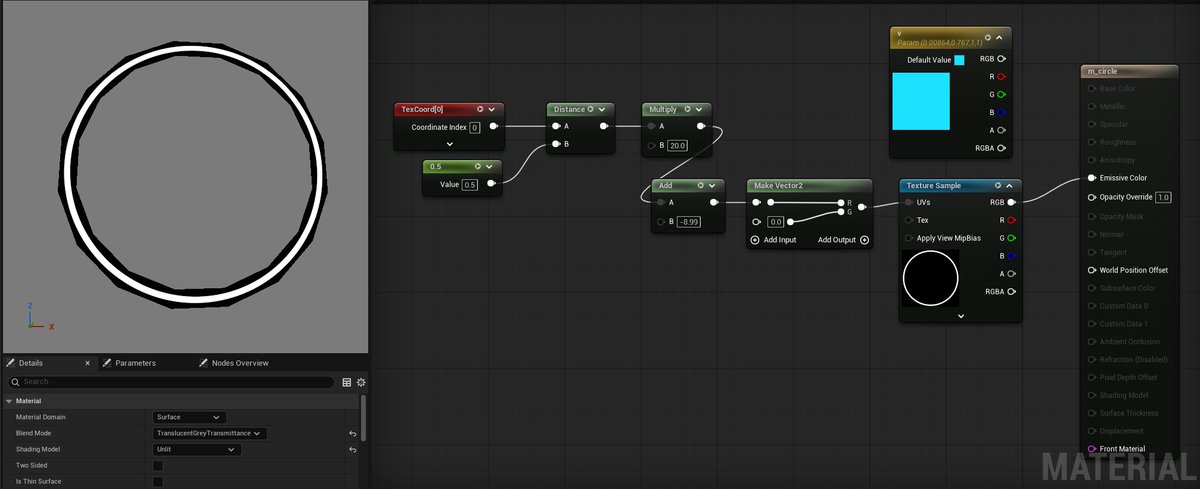
Task: Click TexCoord node output pin
Action: [494, 127]
